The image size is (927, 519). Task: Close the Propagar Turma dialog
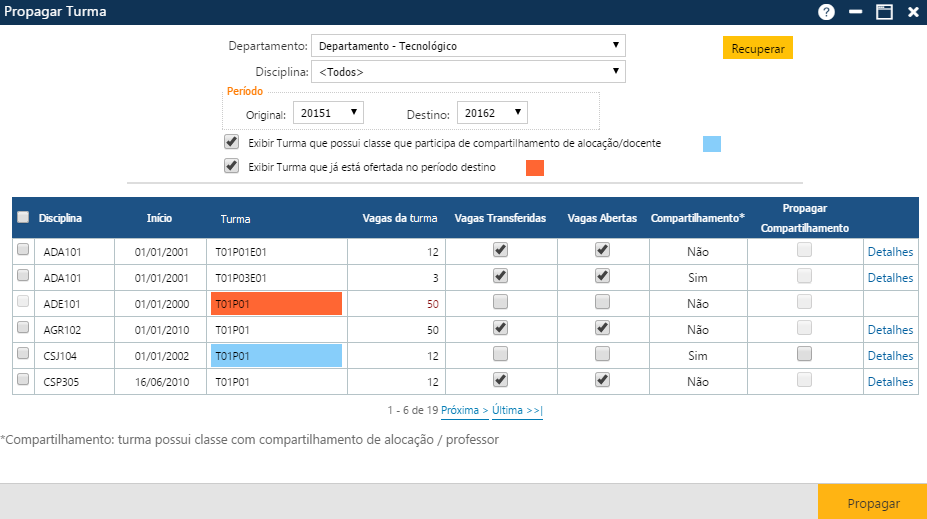[x=913, y=12]
